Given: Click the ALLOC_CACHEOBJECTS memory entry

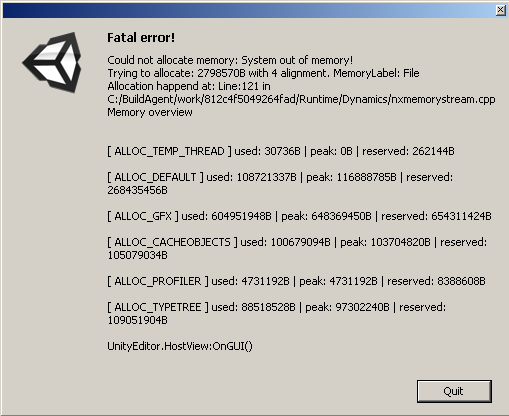Looking at the screenshot, I should click(297, 249).
